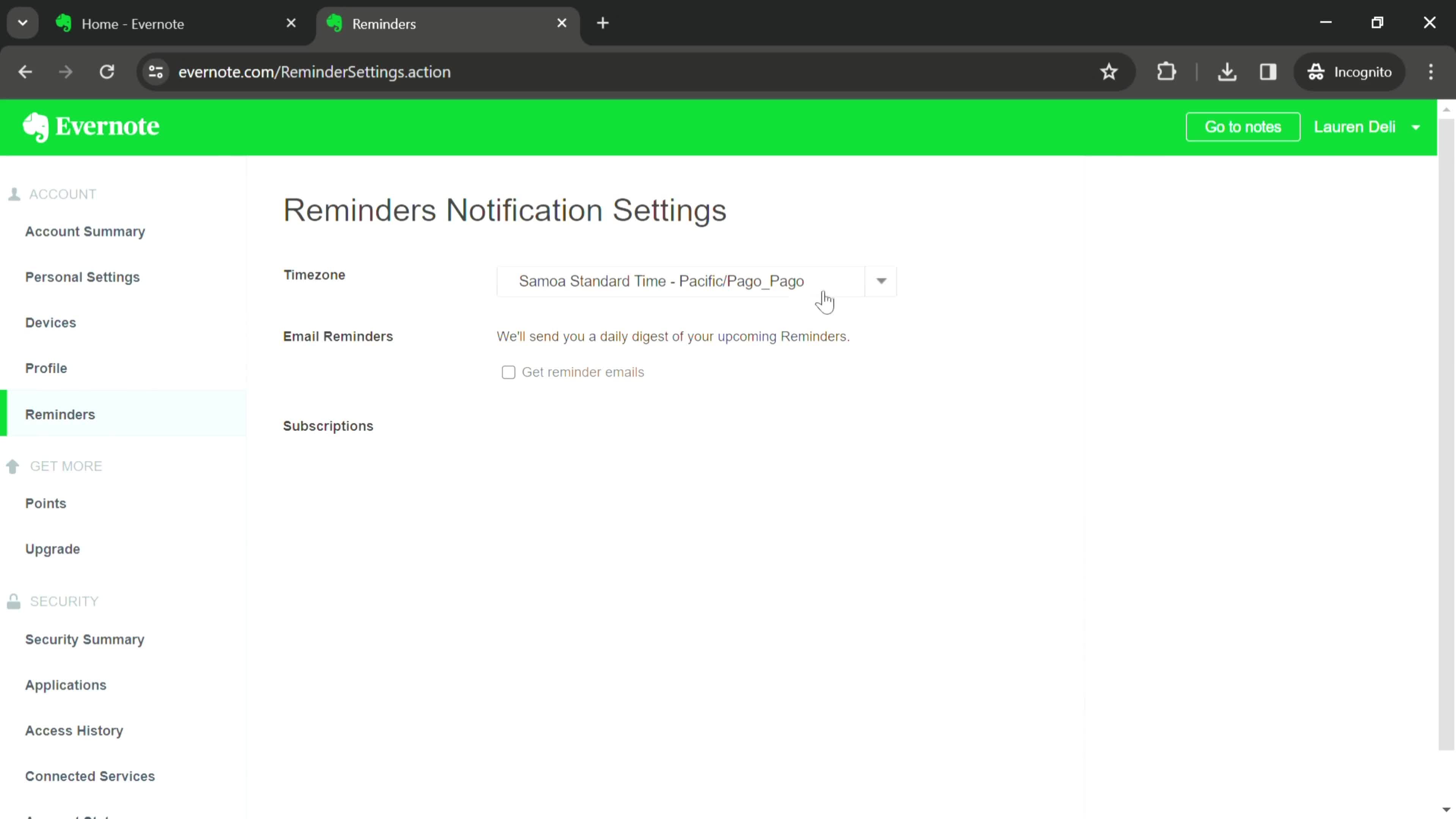Click the Personal Settings sidebar icon
The image size is (1456, 819).
pyautogui.click(x=82, y=278)
